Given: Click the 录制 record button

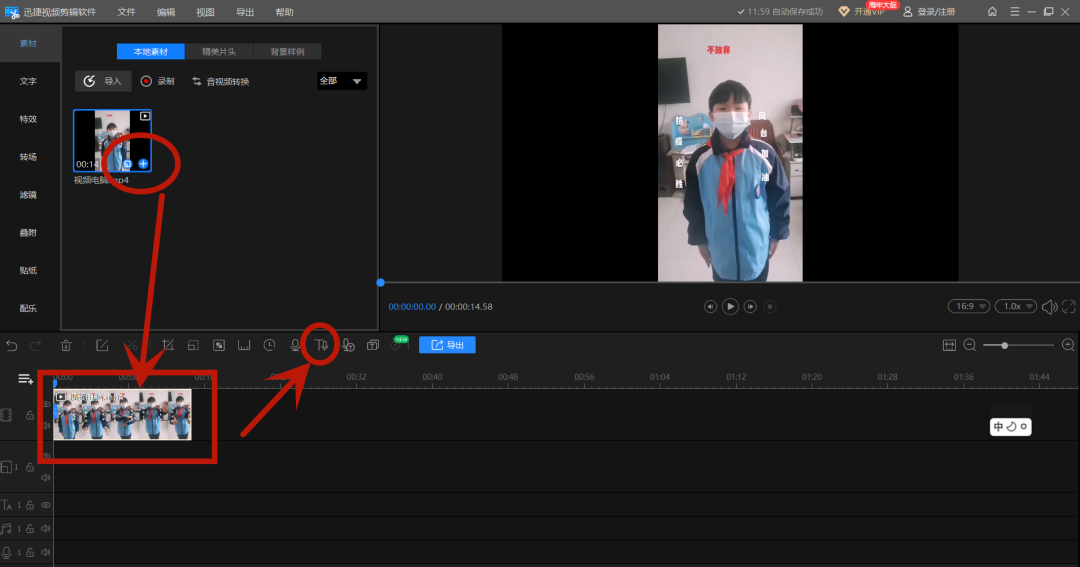Looking at the screenshot, I should click(x=158, y=81).
